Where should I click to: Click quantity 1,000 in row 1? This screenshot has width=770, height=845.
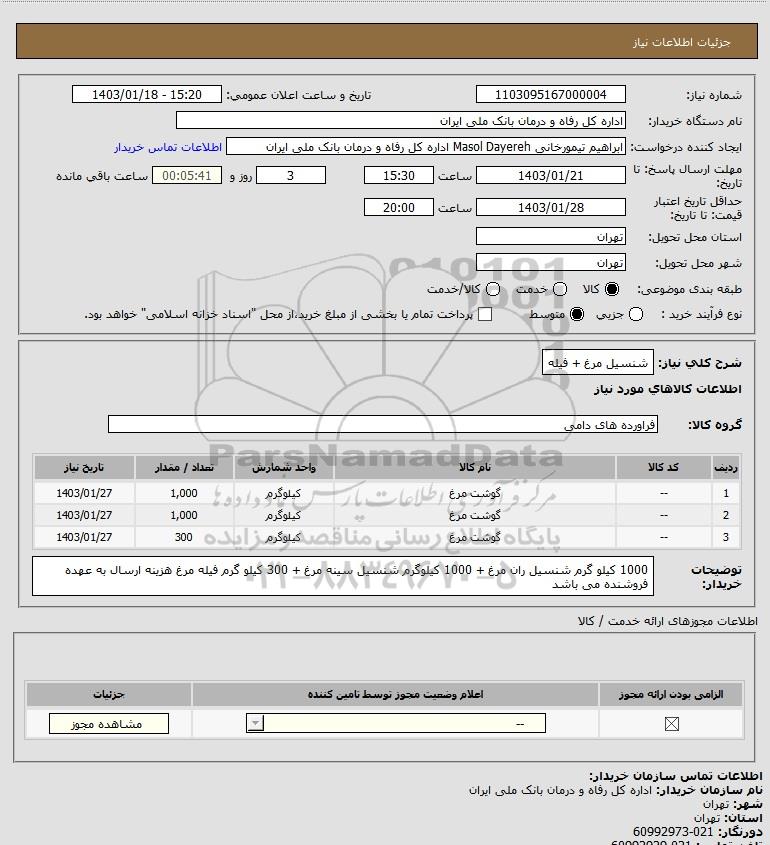184,493
